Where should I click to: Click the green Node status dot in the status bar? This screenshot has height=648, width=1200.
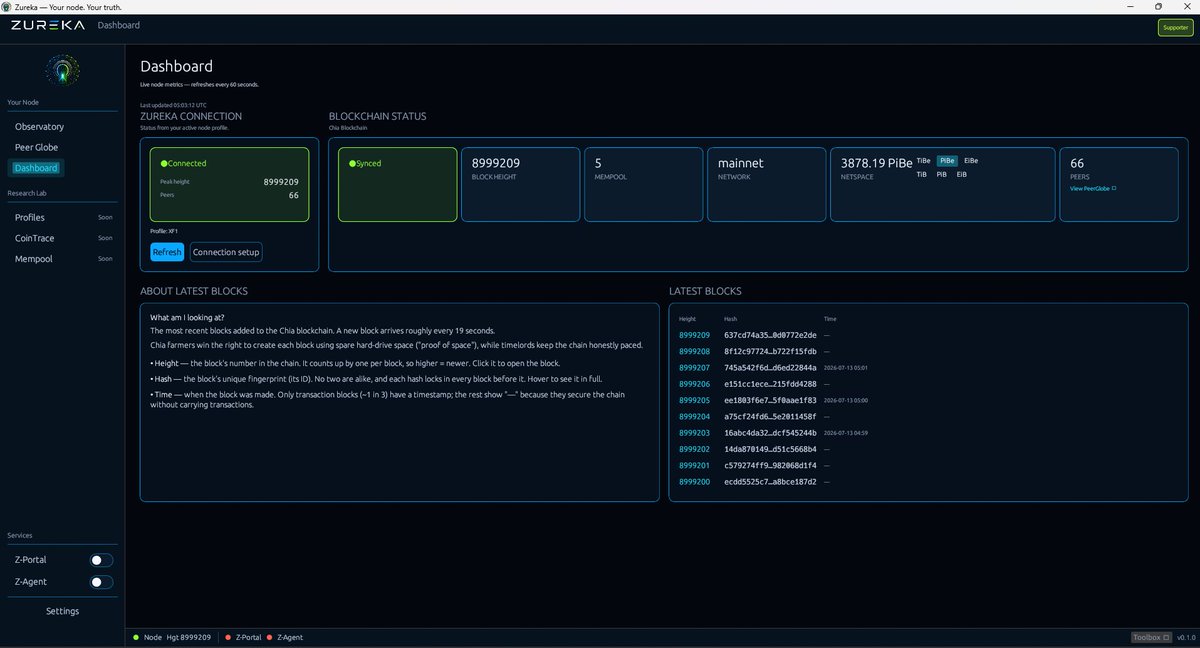[136, 637]
